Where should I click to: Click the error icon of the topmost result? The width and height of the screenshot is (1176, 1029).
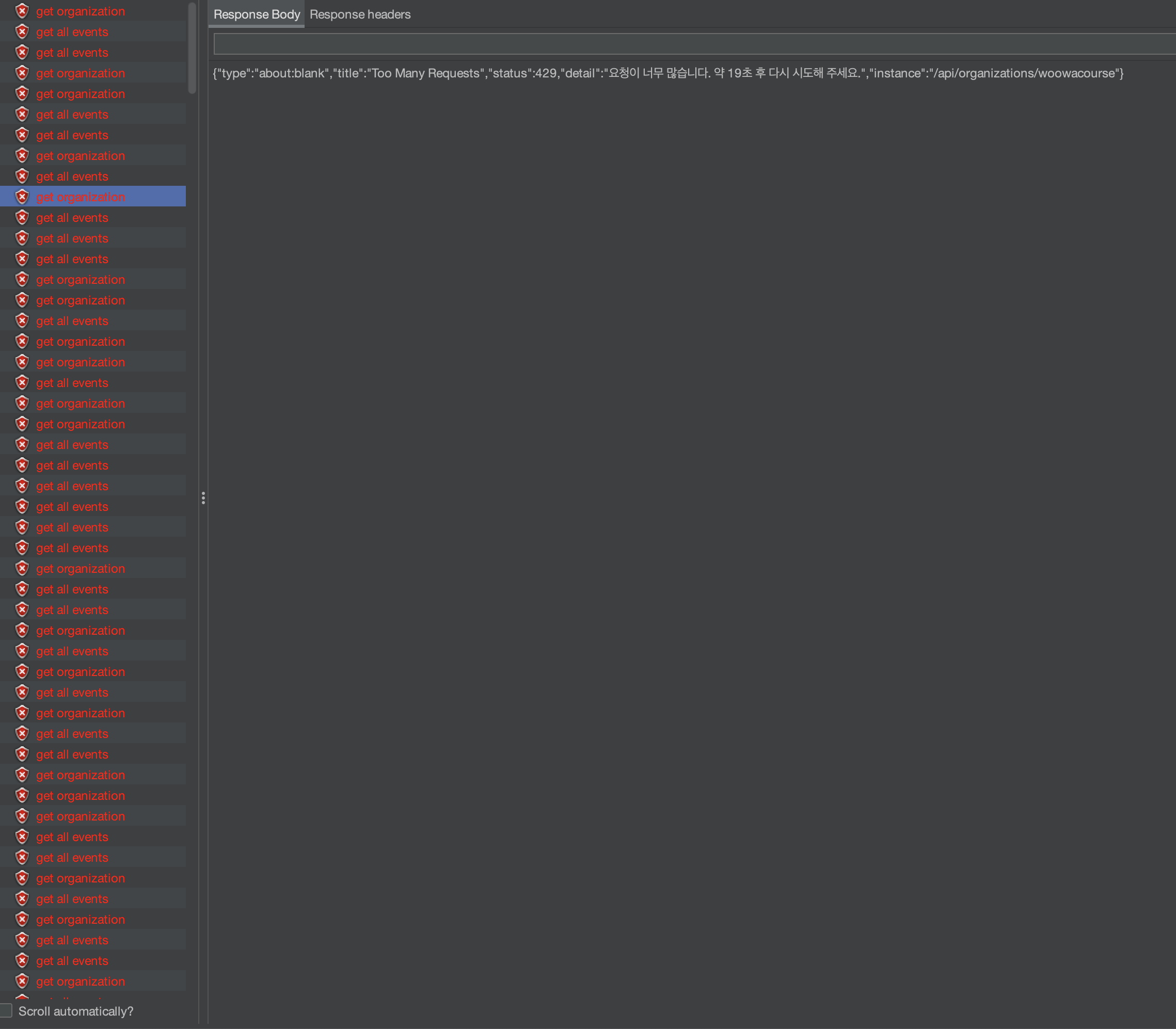22,11
